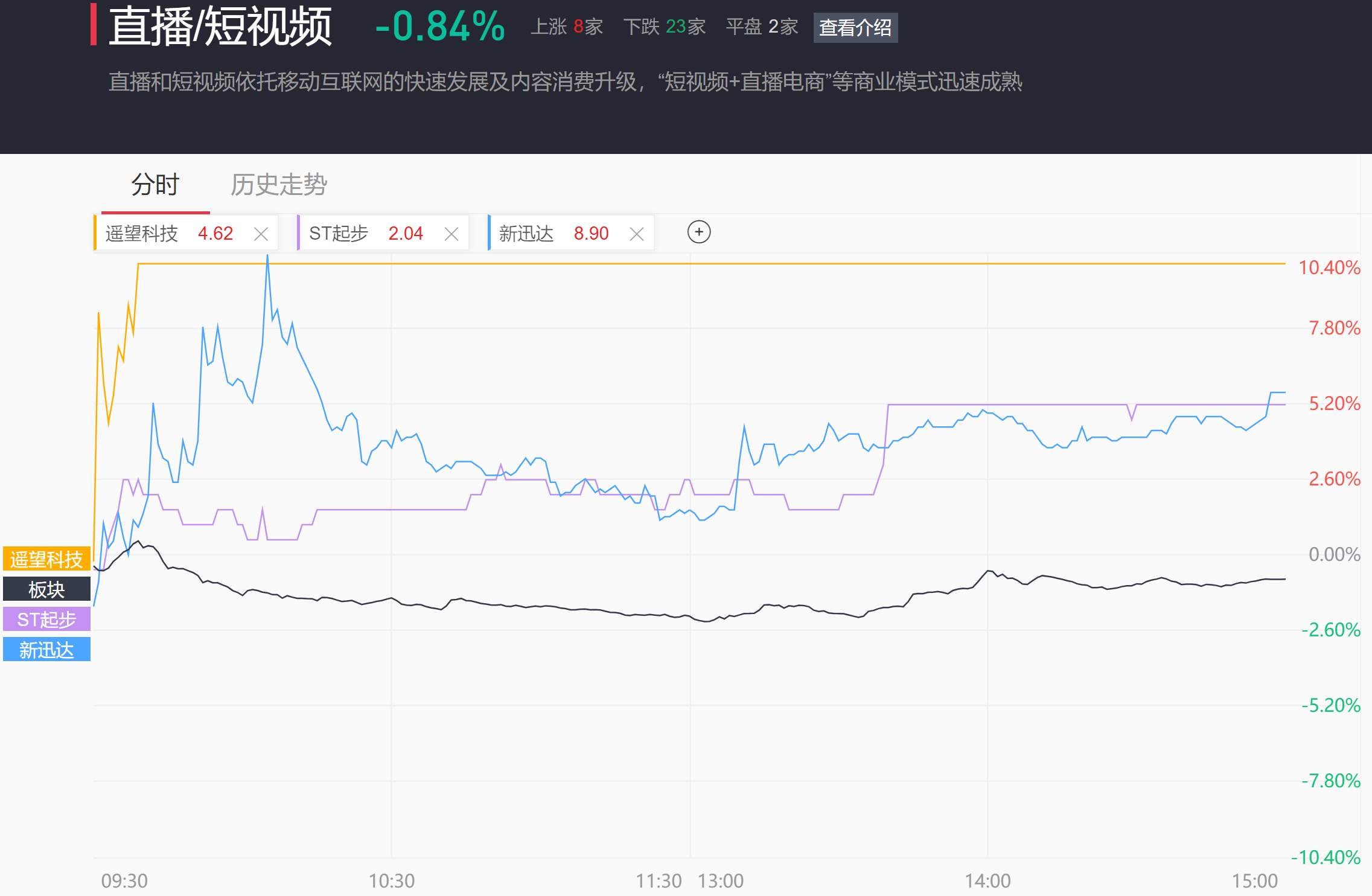The image size is (1372, 896).
Task: Click the 10:30 time axis marker
Action: (392, 881)
